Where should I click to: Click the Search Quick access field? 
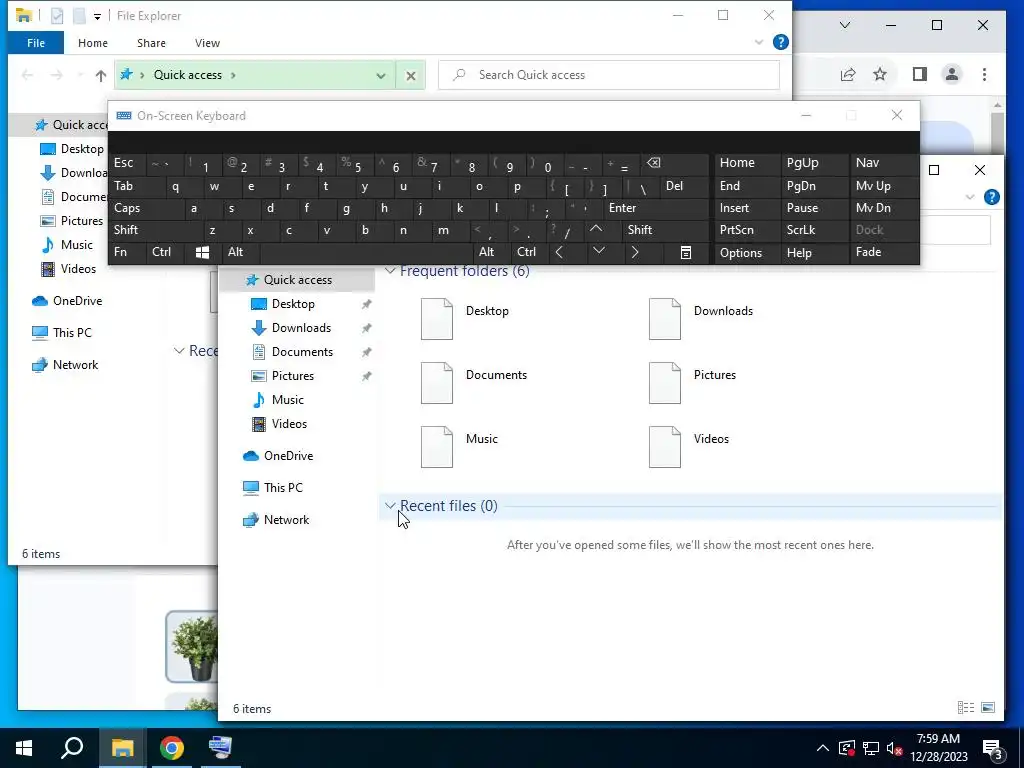pyautogui.click(x=609, y=75)
